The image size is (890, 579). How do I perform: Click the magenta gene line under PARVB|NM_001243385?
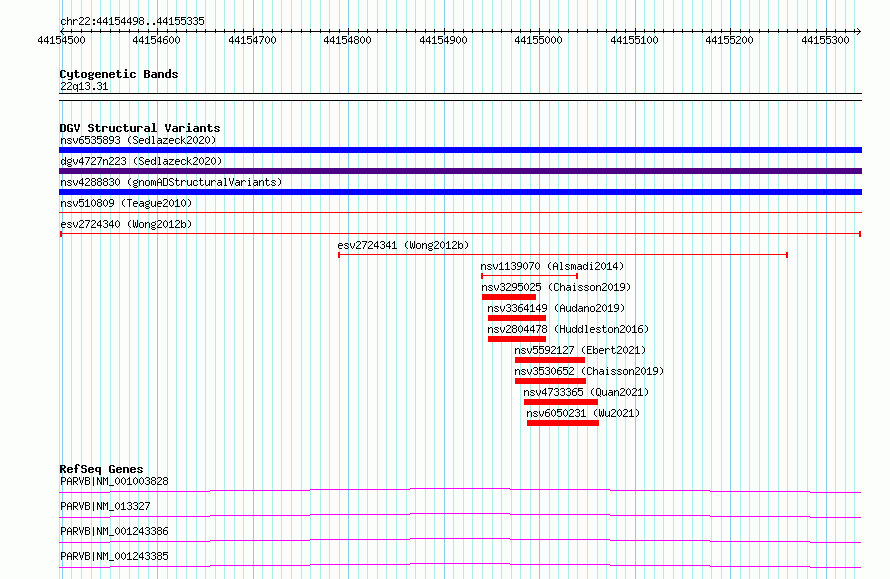[x=460, y=565]
